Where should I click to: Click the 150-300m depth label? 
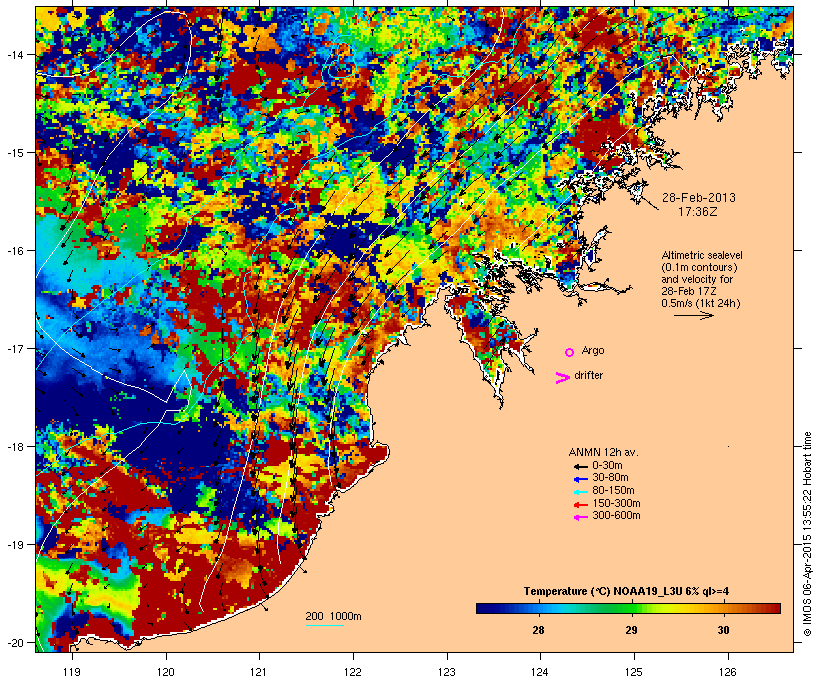[616, 504]
